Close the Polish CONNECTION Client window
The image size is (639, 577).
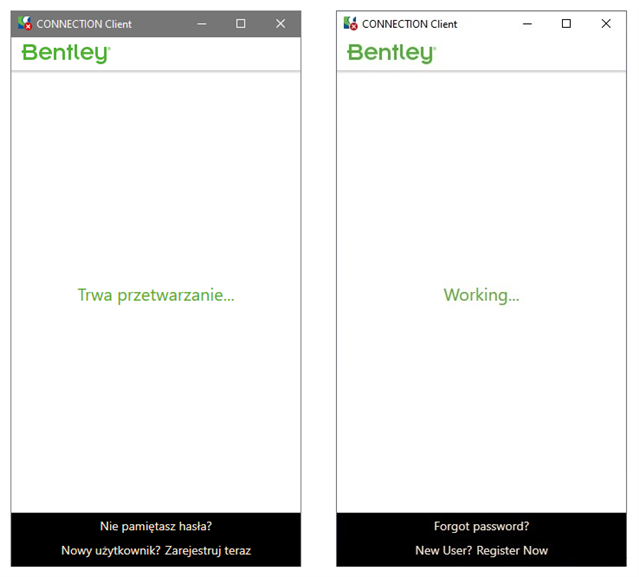(280, 24)
